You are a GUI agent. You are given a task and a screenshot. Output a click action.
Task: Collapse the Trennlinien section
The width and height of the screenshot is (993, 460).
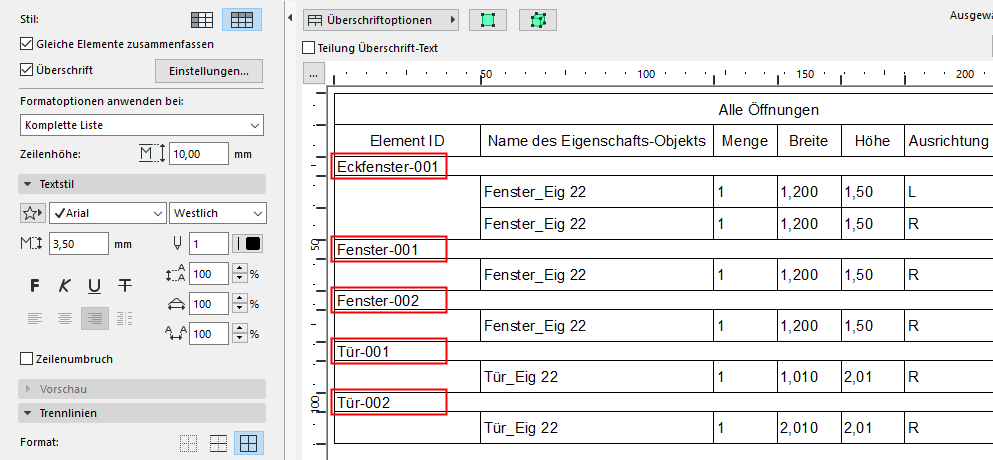point(142,413)
